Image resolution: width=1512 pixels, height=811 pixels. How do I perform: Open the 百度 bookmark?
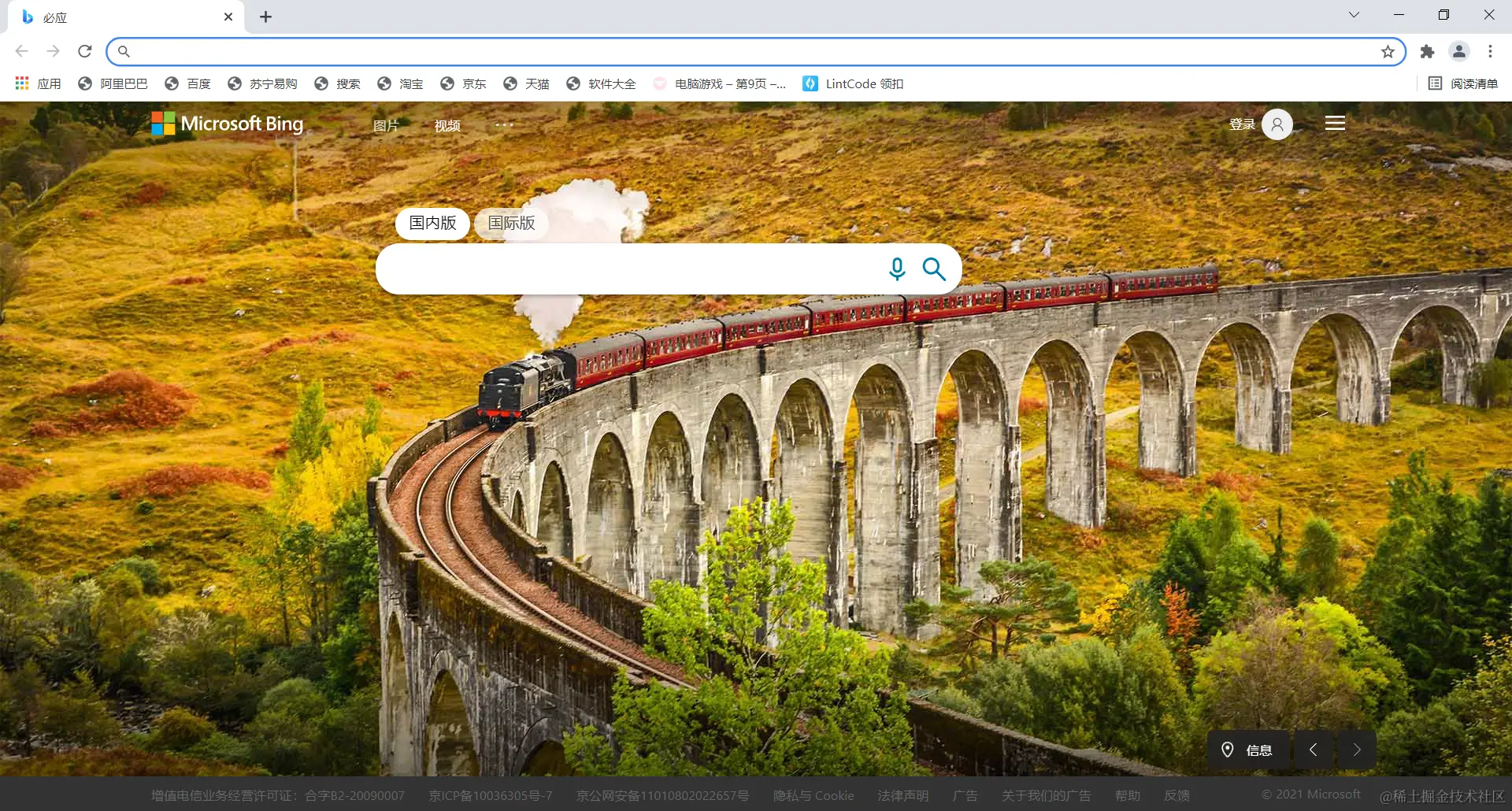(187, 83)
